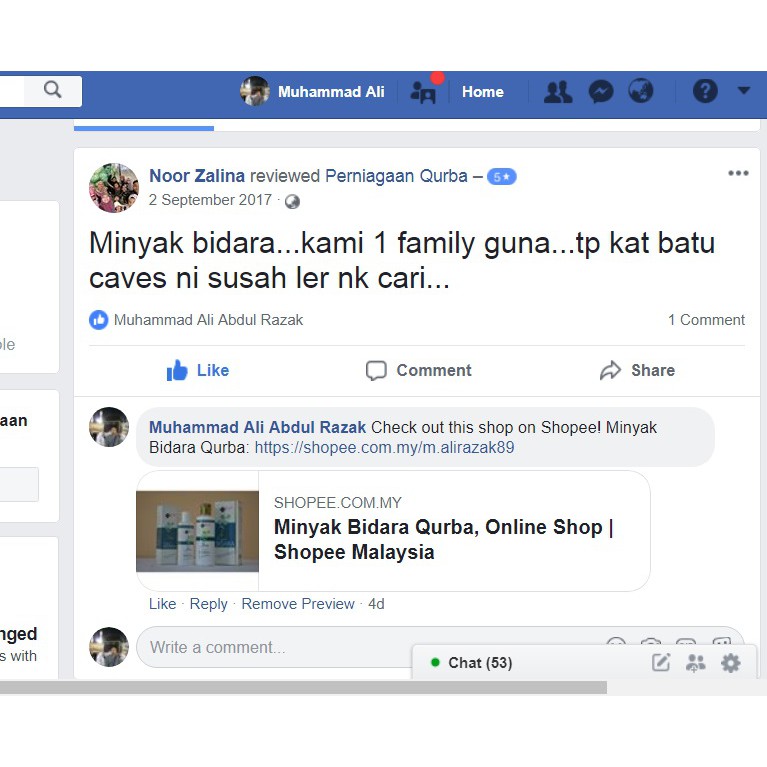This screenshot has height=767, width=767.
Task: Open the post options three-dot menu
Action: click(x=738, y=173)
